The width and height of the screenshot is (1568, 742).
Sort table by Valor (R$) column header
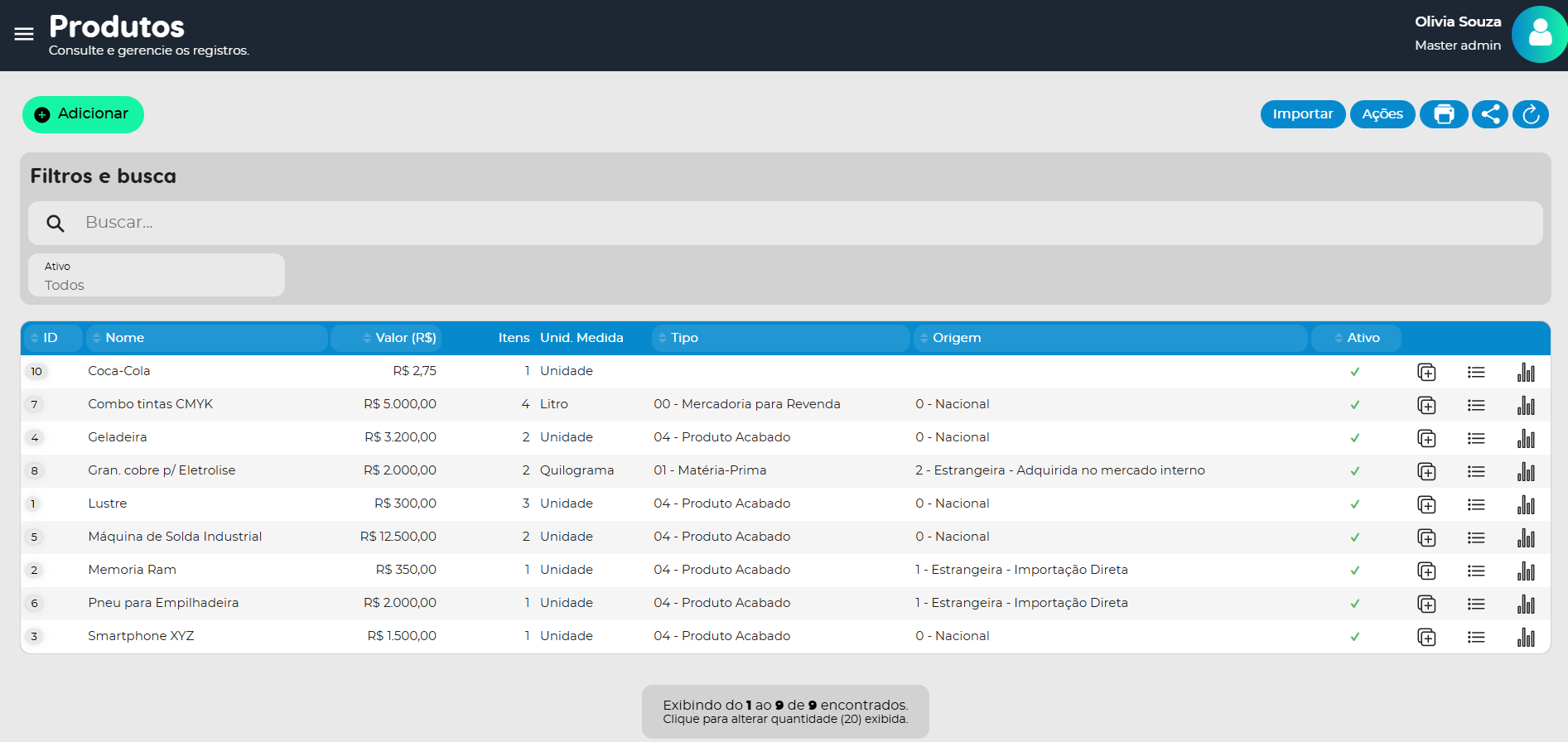pyautogui.click(x=404, y=338)
